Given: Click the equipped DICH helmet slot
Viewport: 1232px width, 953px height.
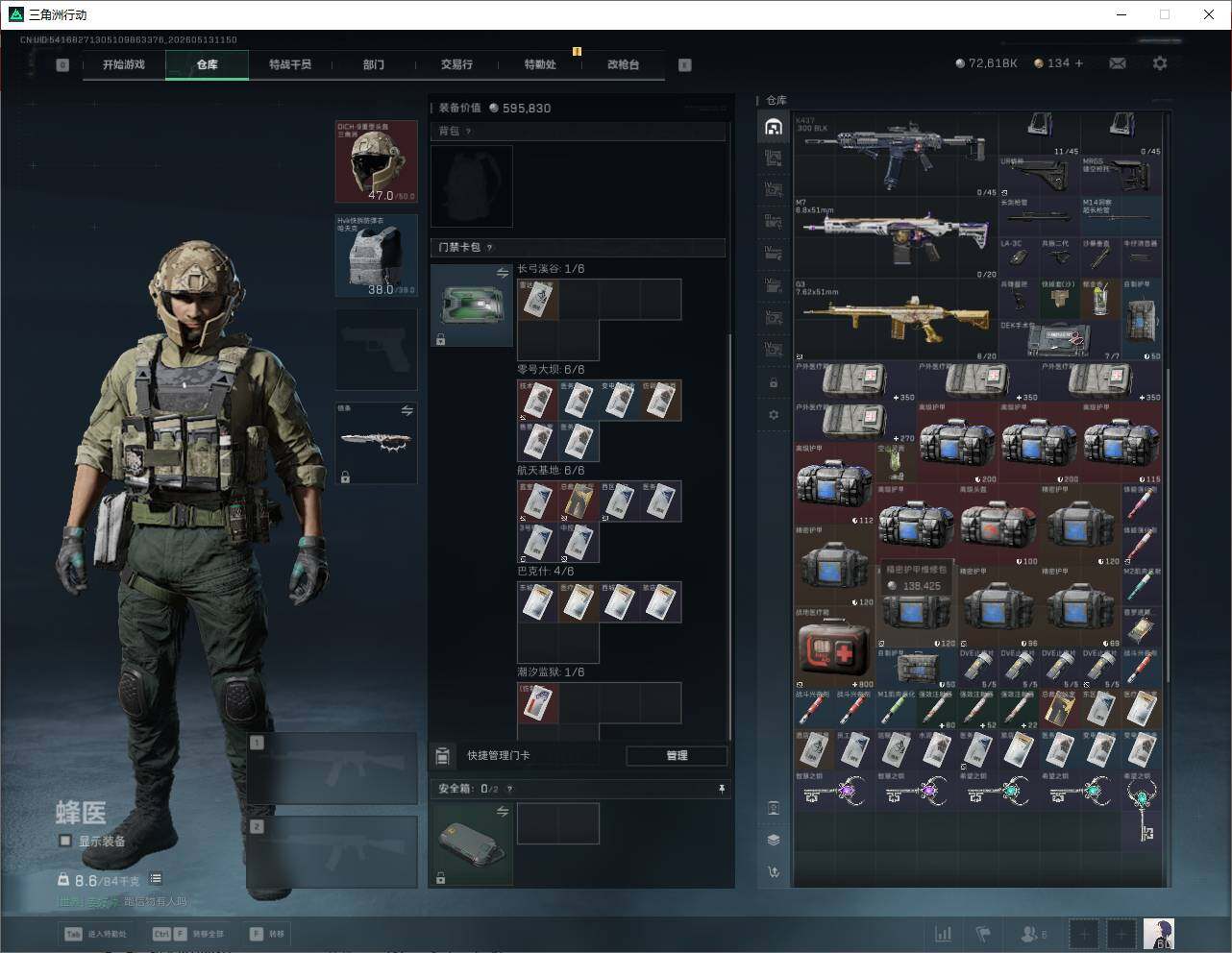Looking at the screenshot, I should click(376, 161).
